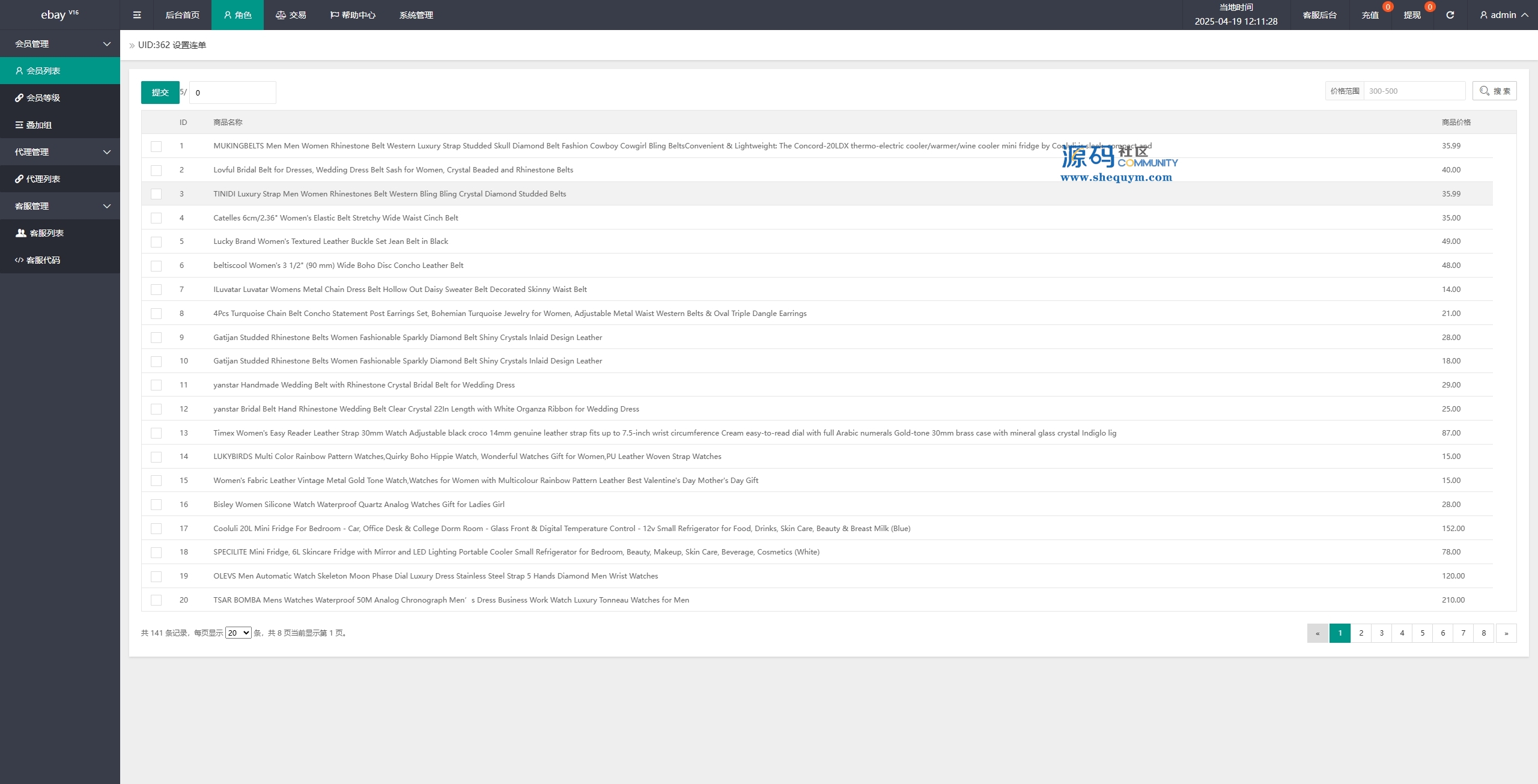
Task: Tick checkbox for Lucky Brand belt row
Action: point(156,242)
